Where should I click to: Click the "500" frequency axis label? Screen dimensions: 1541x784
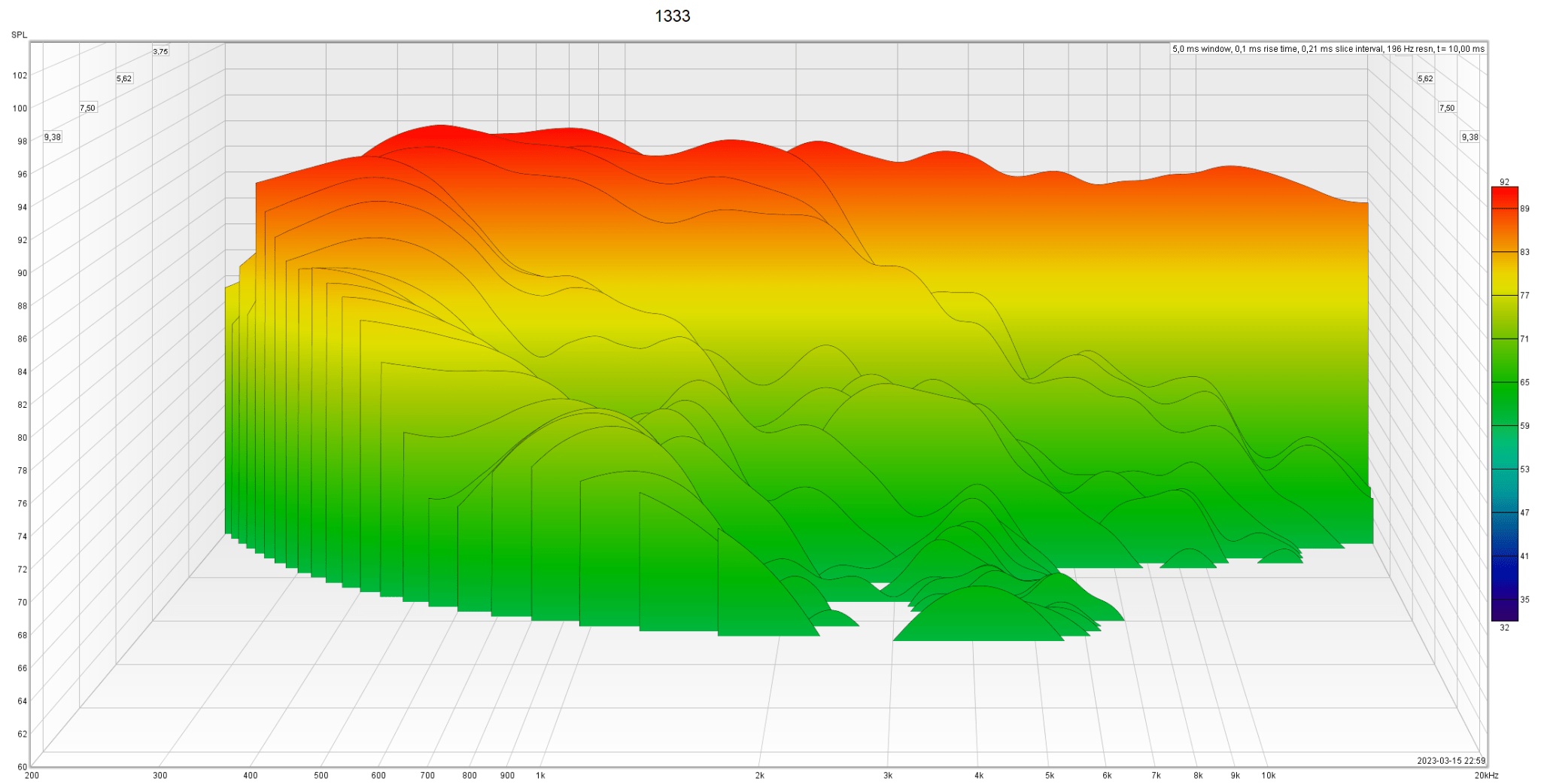[x=321, y=775]
